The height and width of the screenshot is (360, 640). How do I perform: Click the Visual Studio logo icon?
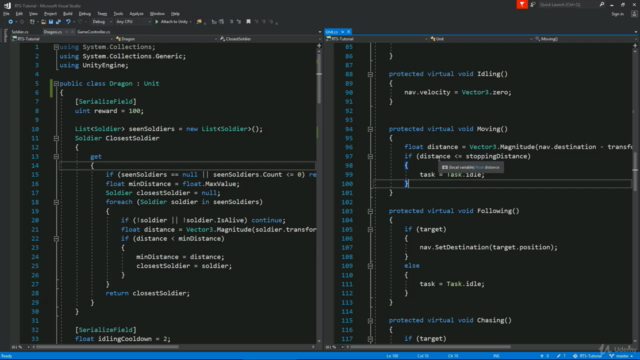pos(7,5)
